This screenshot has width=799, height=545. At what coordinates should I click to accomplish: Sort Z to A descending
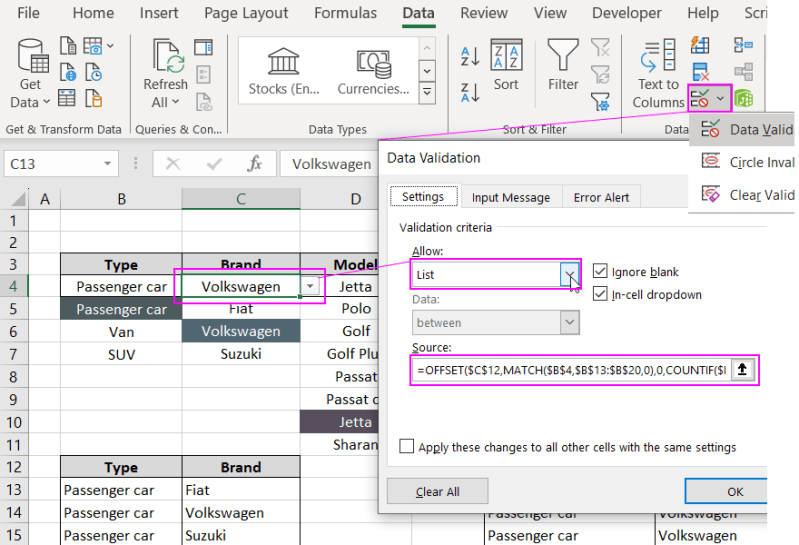pyautogui.click(x=470, y=93)
